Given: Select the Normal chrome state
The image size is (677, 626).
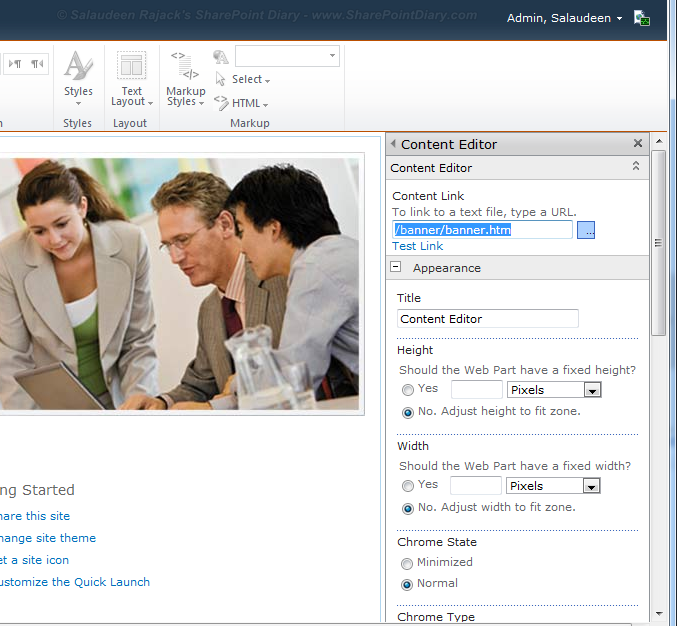Looking at the screenshot, I should 407,585.
